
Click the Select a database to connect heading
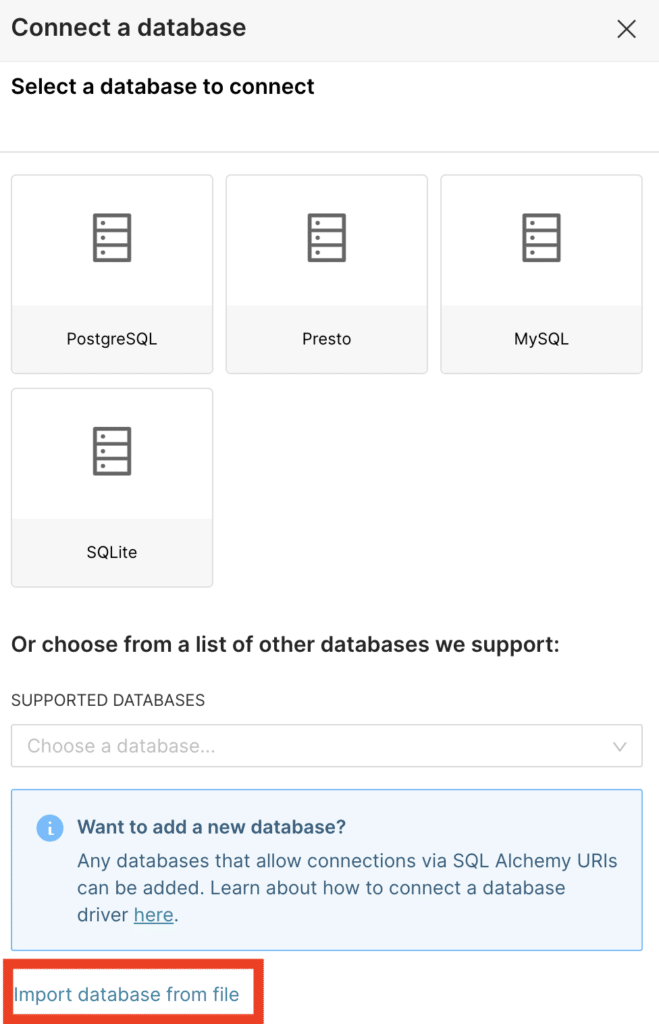pos(163,87)
